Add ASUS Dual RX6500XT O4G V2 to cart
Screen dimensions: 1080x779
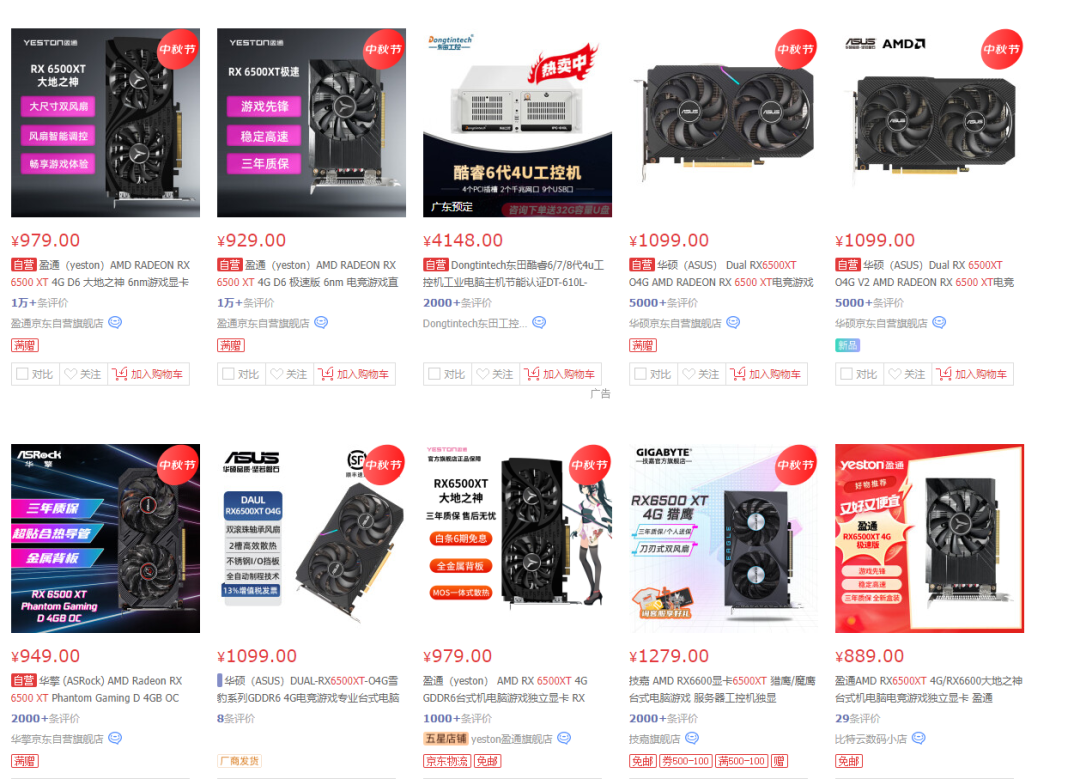coord(973,374)
